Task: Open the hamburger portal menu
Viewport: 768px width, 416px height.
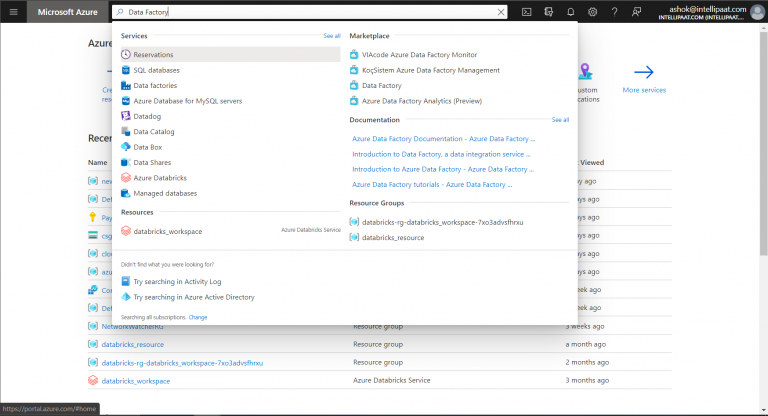Action: coord(13,12)
